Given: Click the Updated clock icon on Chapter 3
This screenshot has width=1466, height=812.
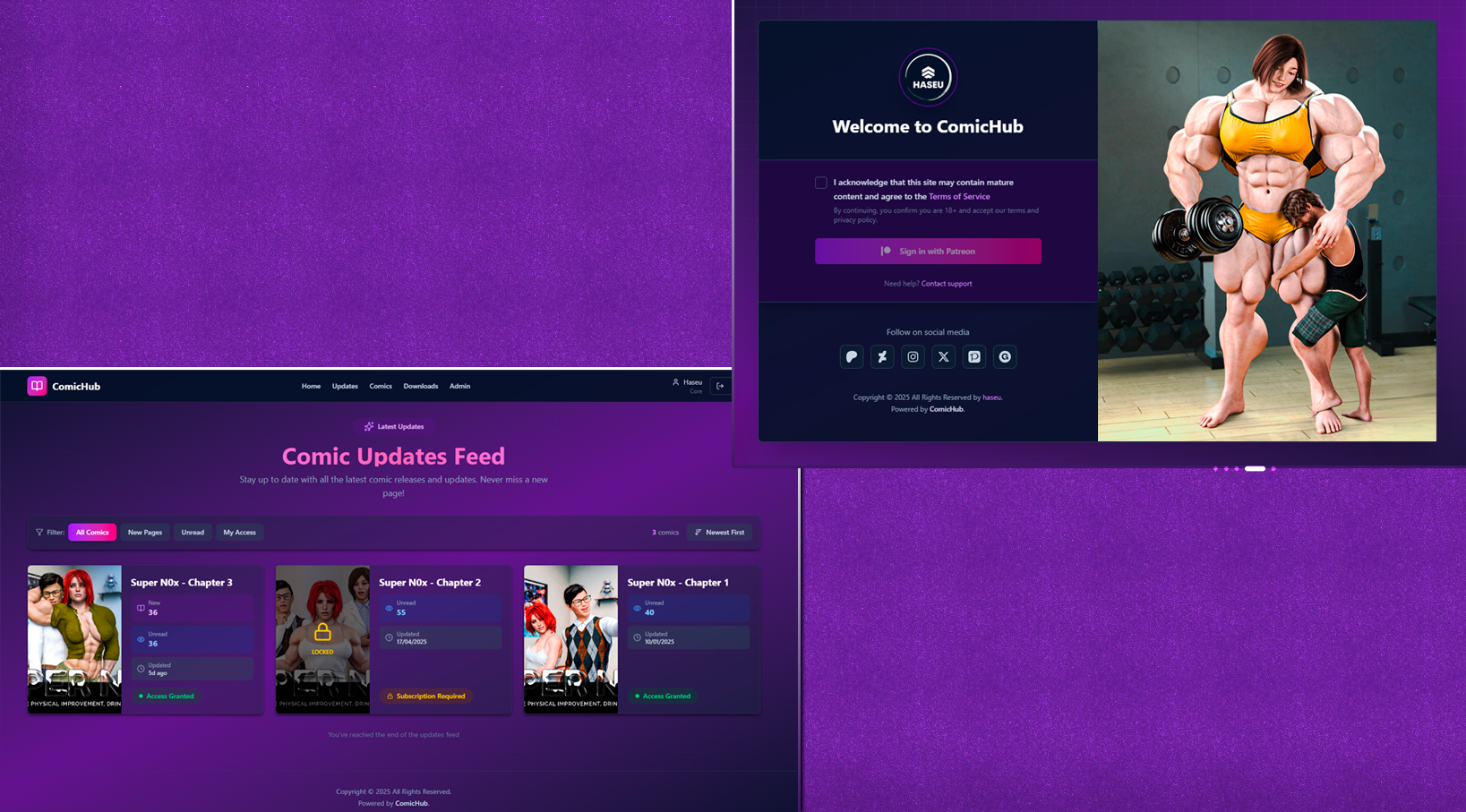Looking at the screenshot, I should (x=141, y=669).
